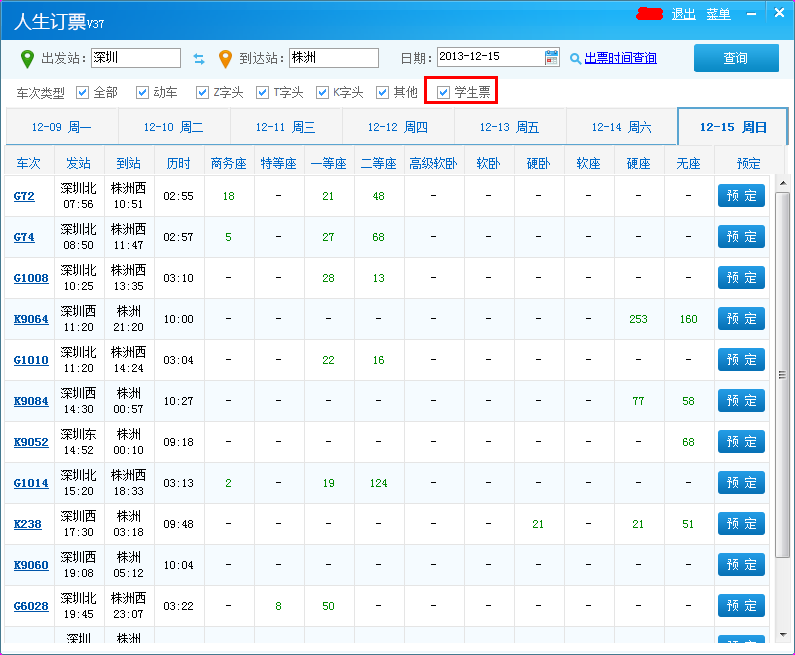This screenshot has height=655, width=795.
Task: Switch to the 12-09 周一 tab
Action: coord(62,127)
